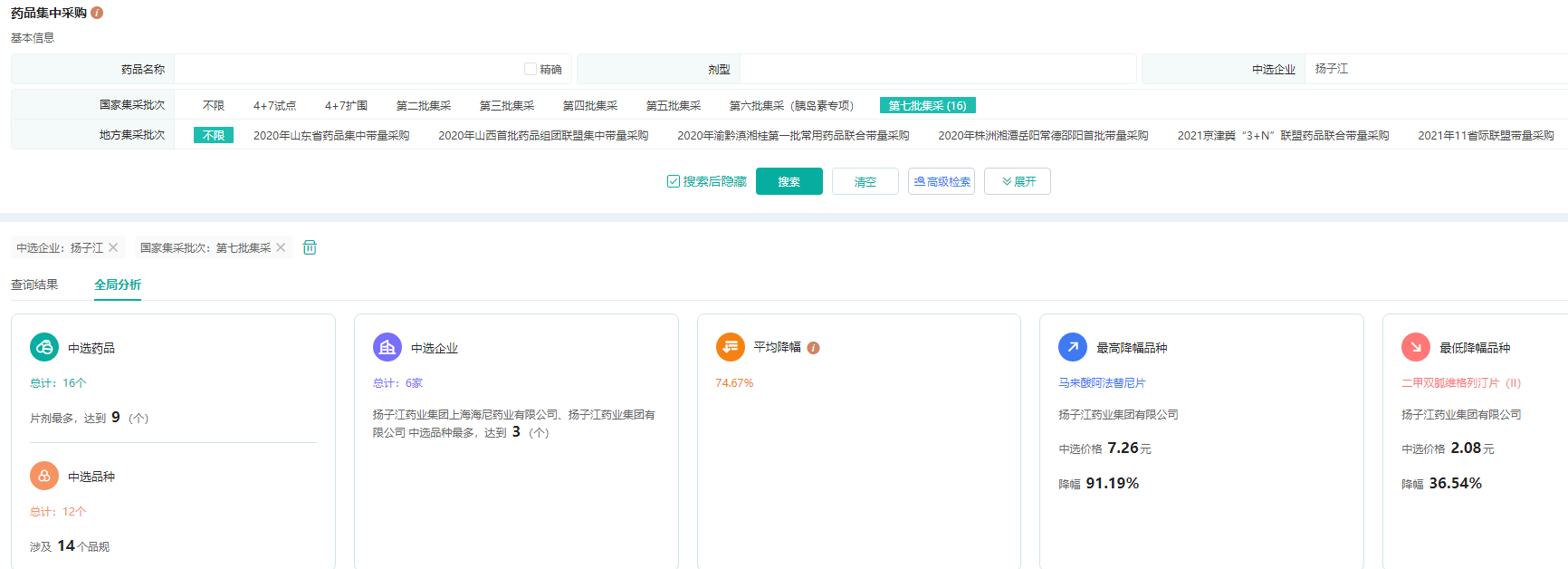Click the 最低降幅品种 red arrow icon
This screenshot has height=569, width=1568.
tap(1416, 347)
